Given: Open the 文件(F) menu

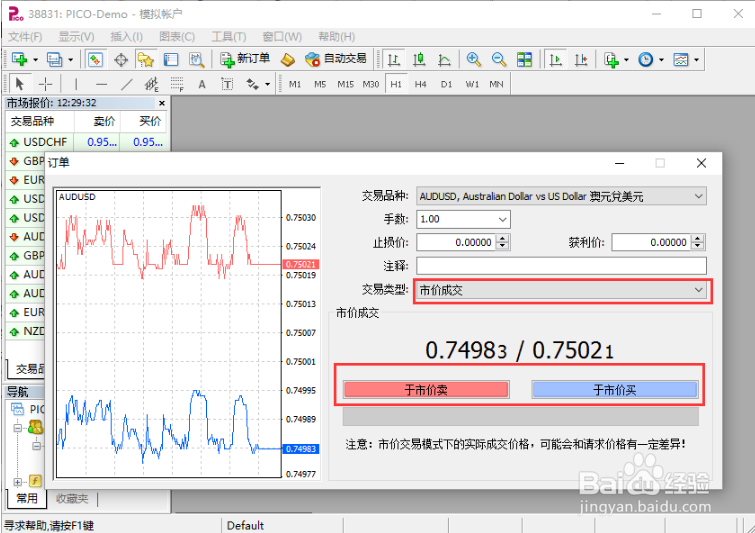Looking at the screenshot, I should tap(25, 37).
